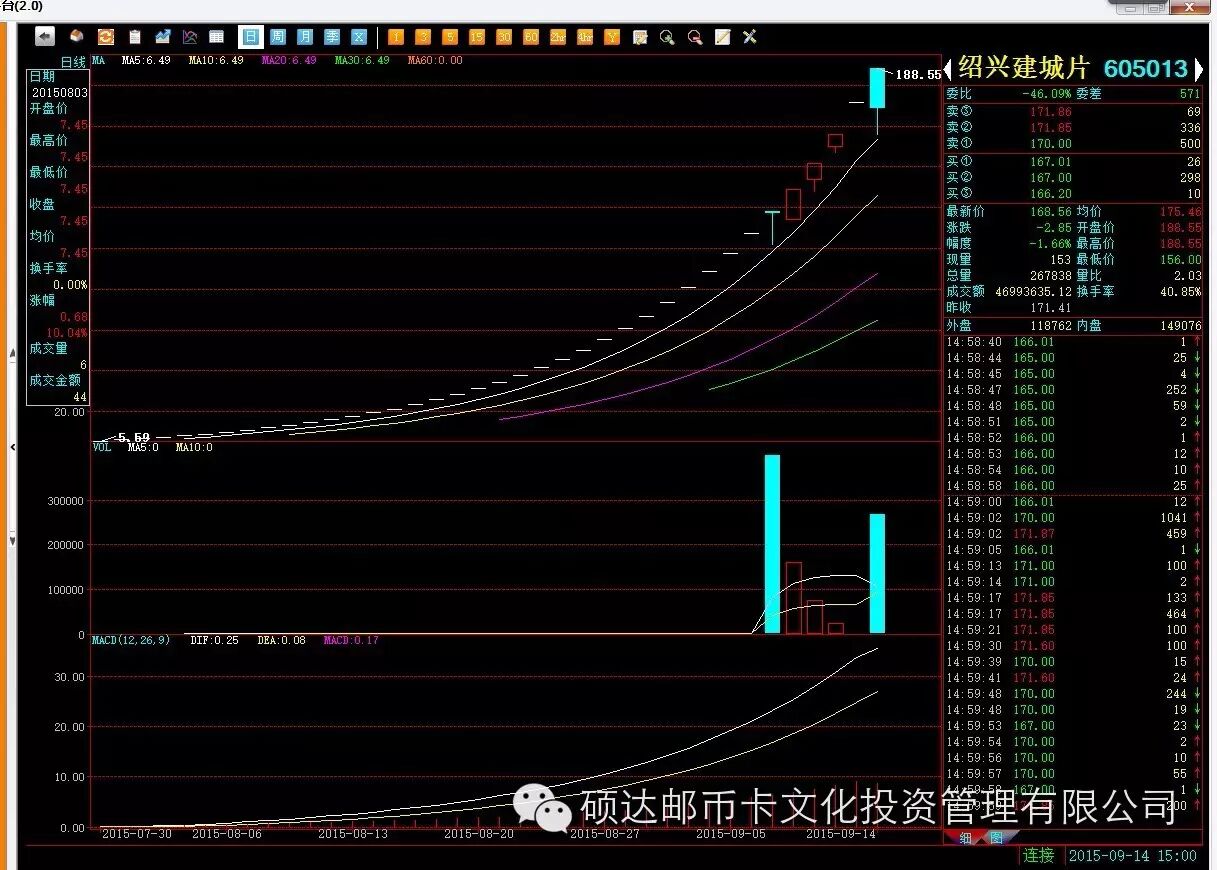The width and height of the screenshot is (1217, 870).
Task: Go to next stock with right arrow
Action: [x=1200, y=68]
